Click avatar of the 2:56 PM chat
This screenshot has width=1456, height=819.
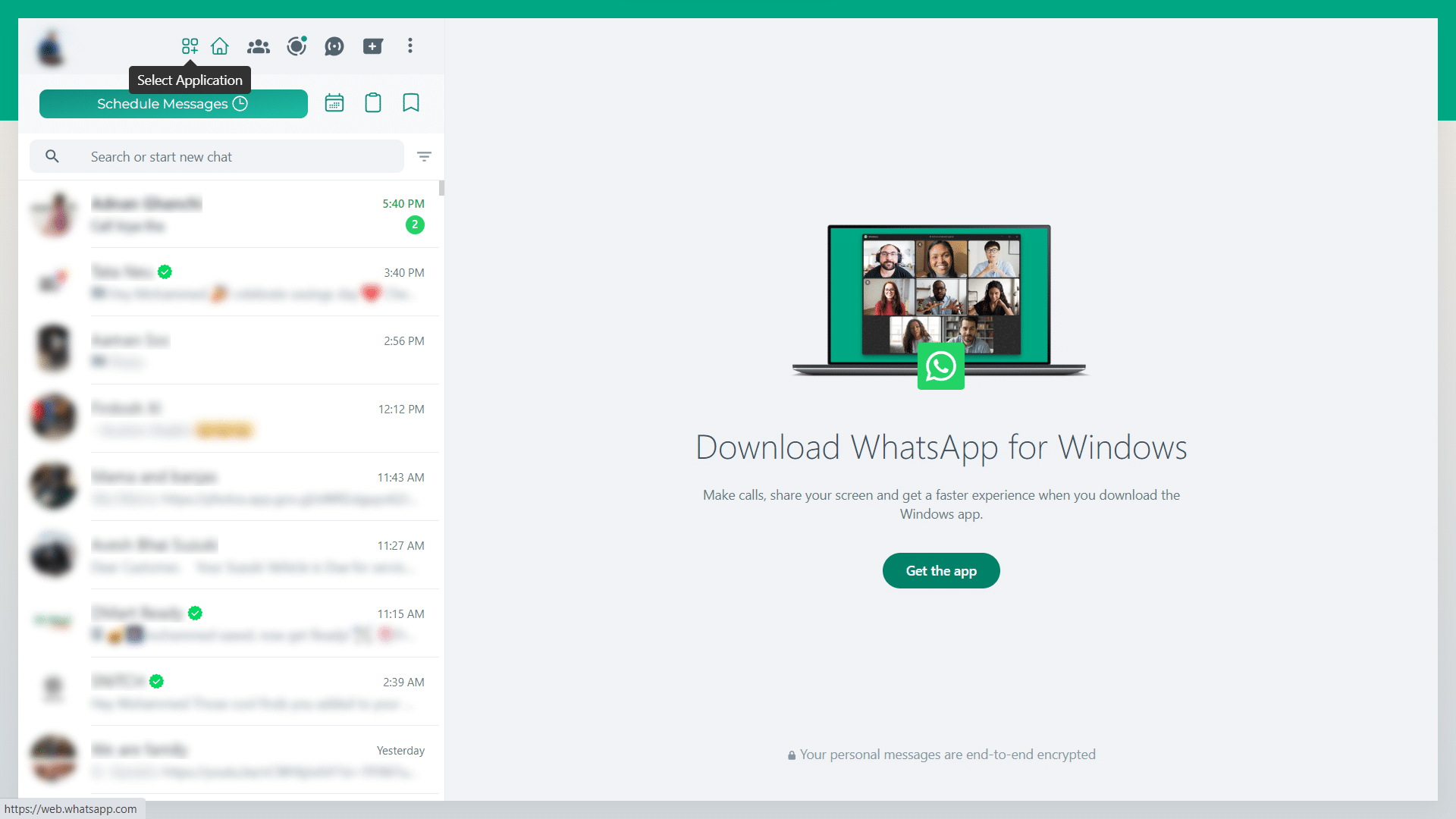coord(53,349)
